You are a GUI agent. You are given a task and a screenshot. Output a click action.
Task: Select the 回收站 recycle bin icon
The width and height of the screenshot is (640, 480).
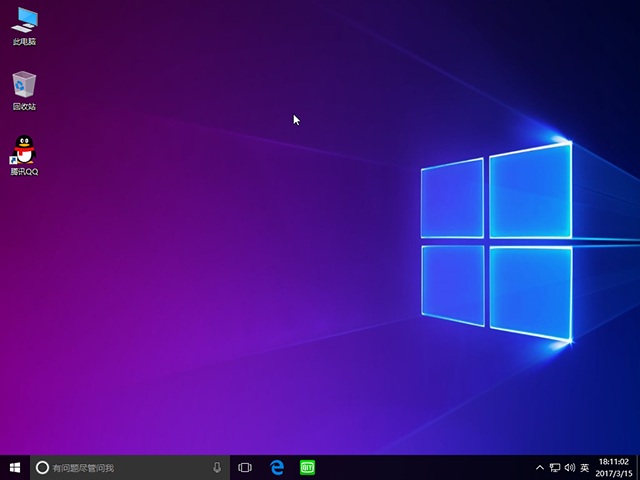point(24,84)
